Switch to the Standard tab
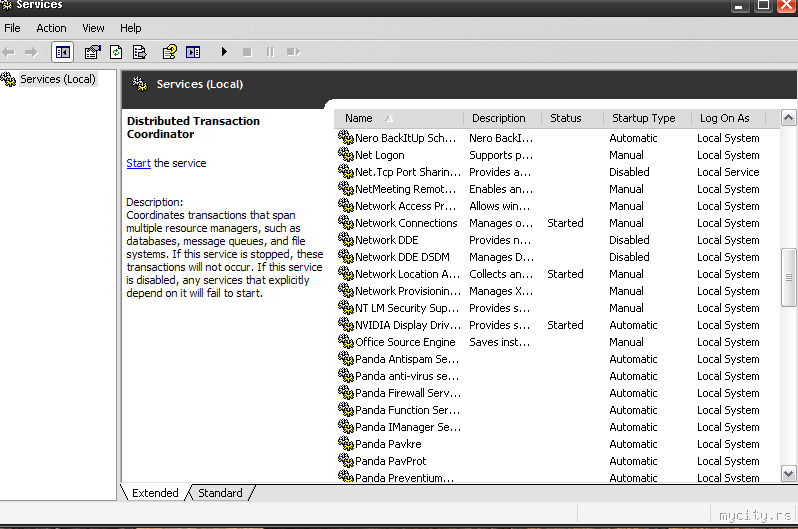 [x=220, y=493]
